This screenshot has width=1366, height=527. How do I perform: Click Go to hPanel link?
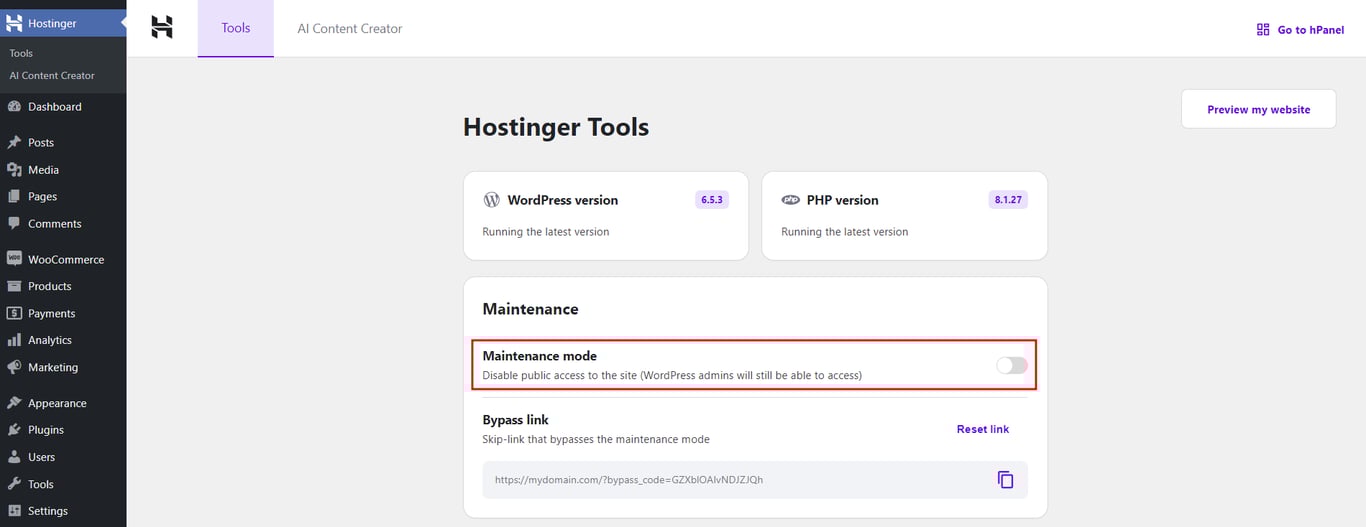1300,30
